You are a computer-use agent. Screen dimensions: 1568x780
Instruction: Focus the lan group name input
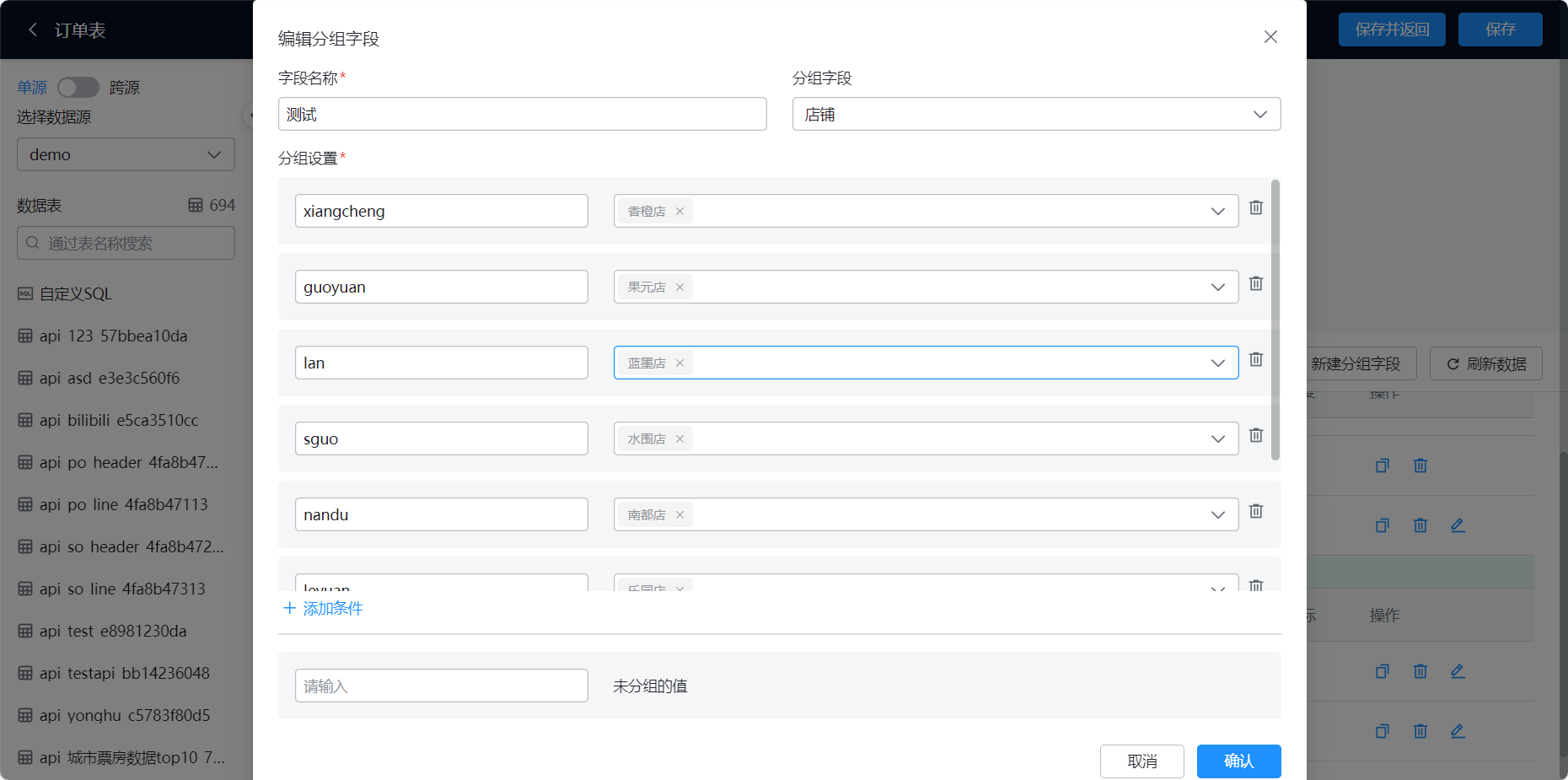pos(441,363)
